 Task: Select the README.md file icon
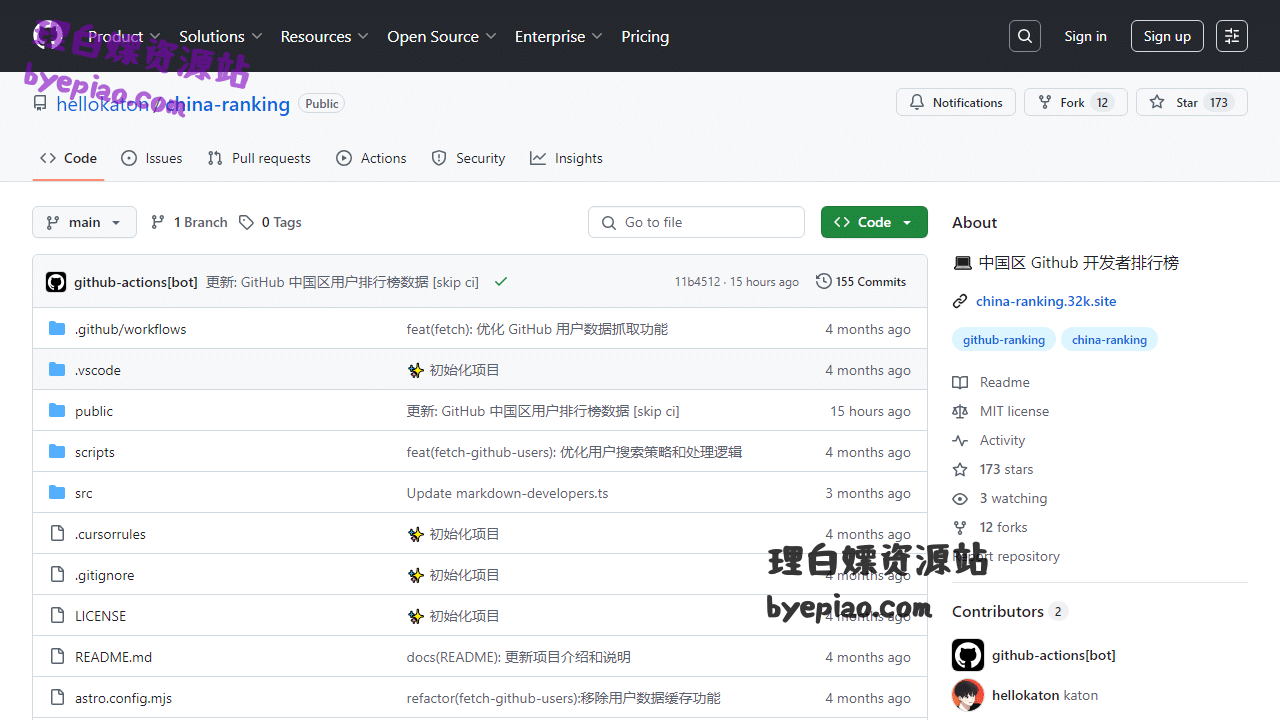[x=57, y=657]
